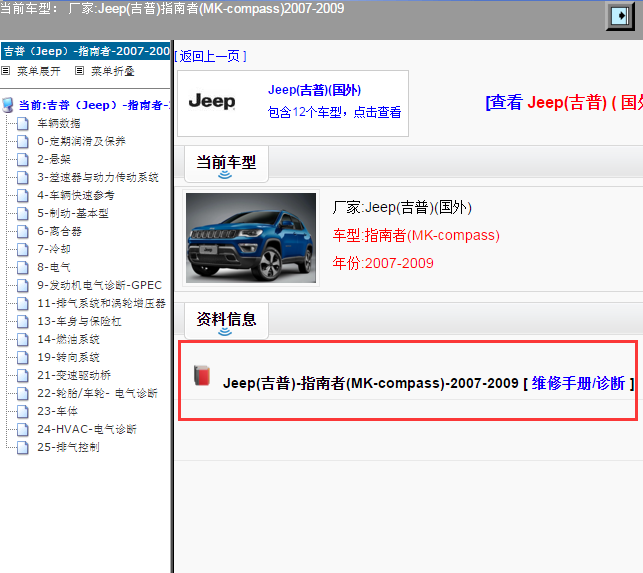Open 8-电气 tree item
The width and height of the screenshot is (643, 573).
pyautogui.click(x=54, y=267)
